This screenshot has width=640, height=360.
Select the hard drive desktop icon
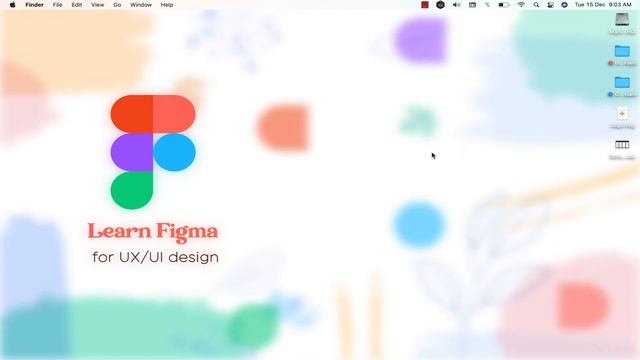pyautogui.click(x=622, y=19)
